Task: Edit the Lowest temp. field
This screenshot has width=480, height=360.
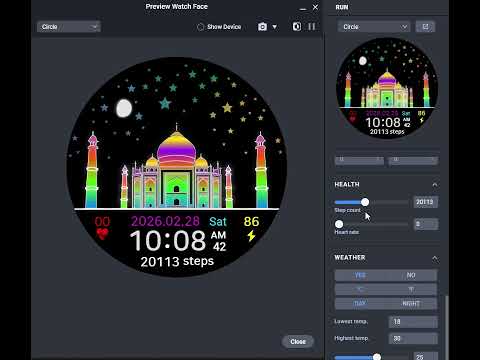Action: (413, 322)
